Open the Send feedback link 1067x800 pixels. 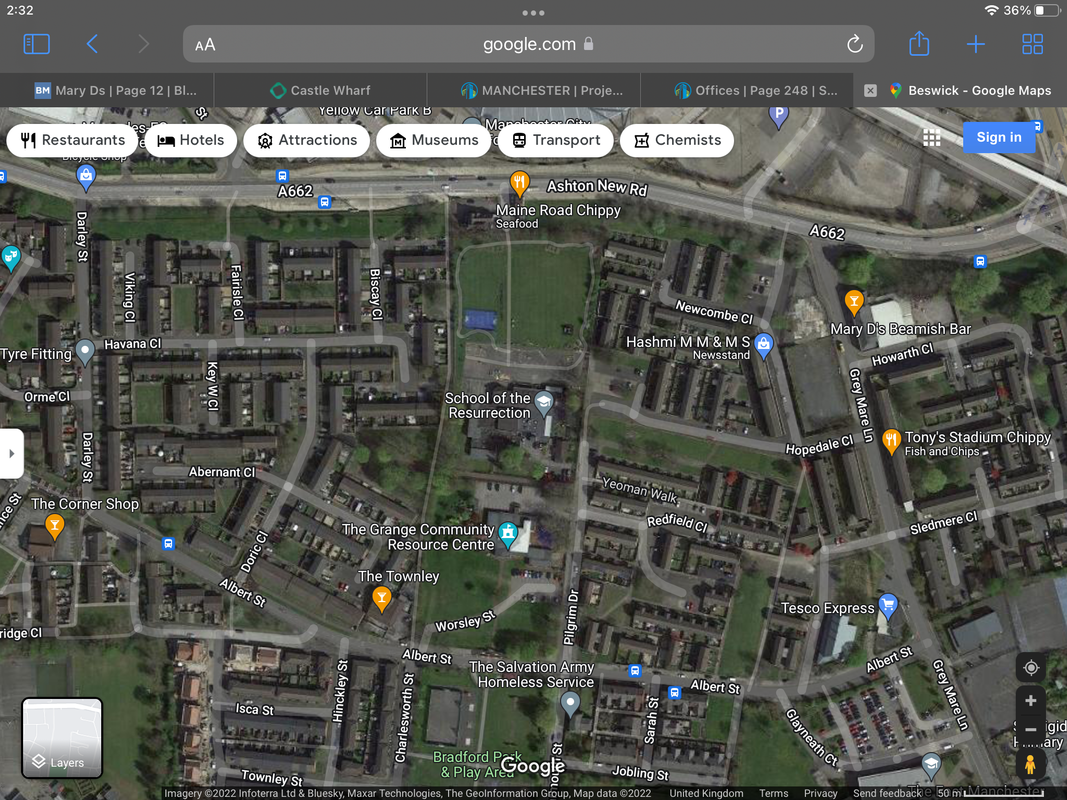tap(887, 793)
